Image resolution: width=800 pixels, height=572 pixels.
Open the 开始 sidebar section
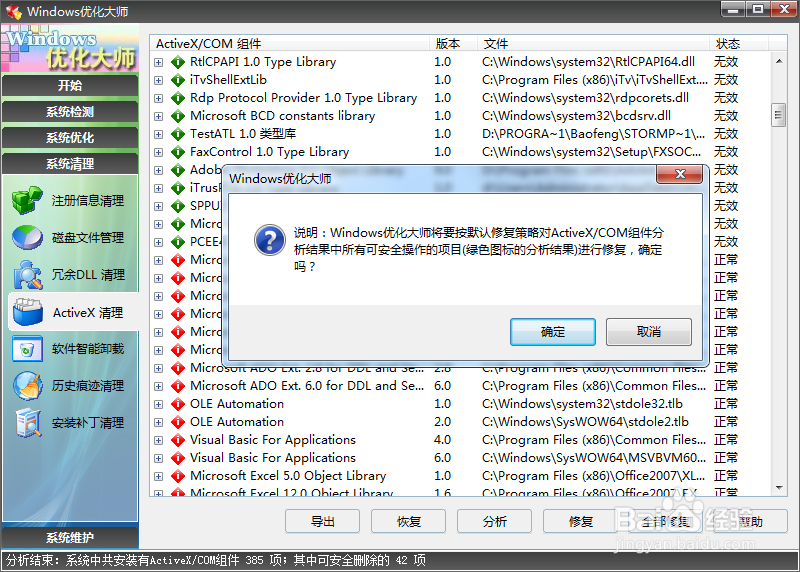point(70,85)
